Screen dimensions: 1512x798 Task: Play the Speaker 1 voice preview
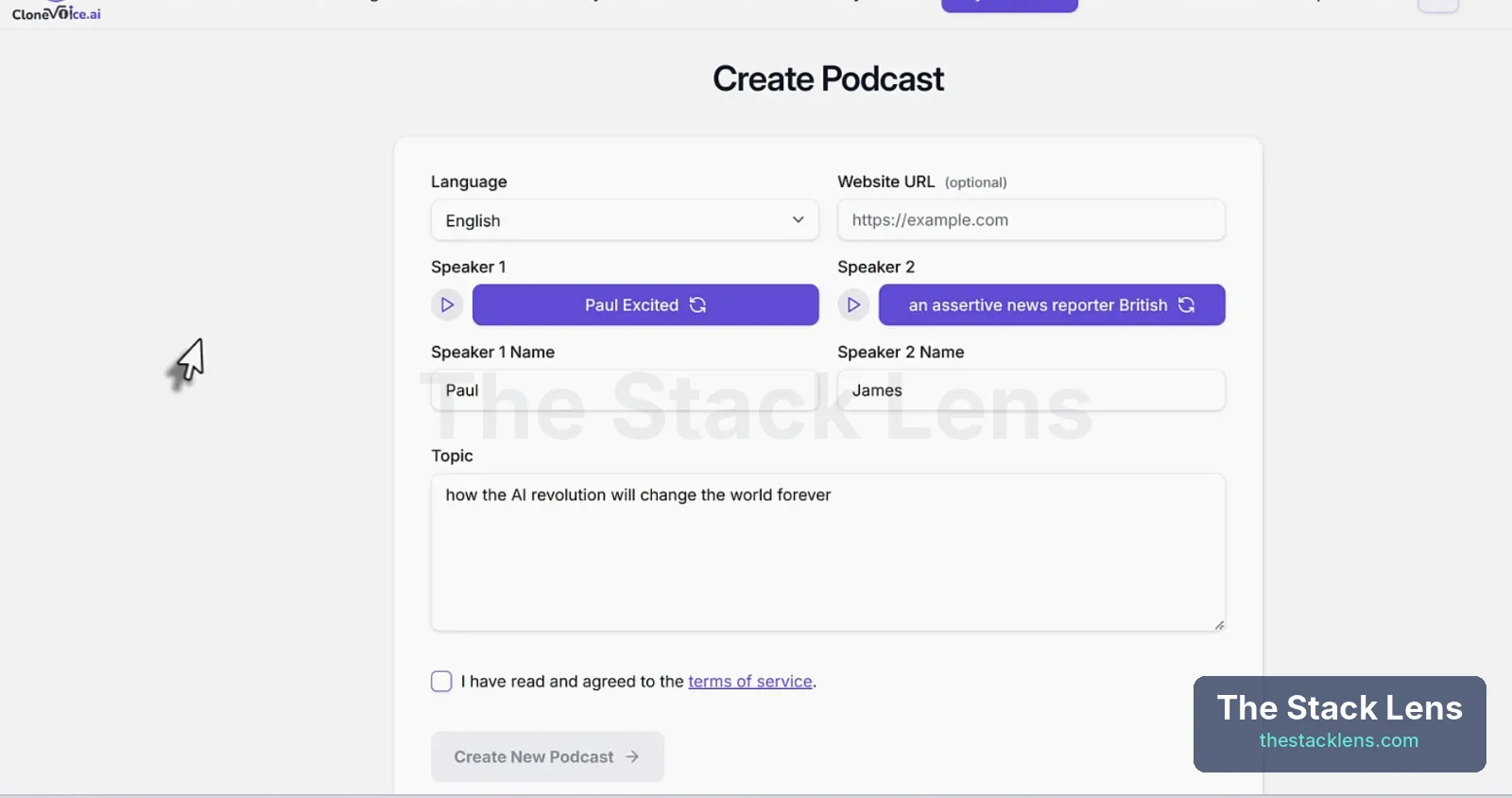coord(447,305)
